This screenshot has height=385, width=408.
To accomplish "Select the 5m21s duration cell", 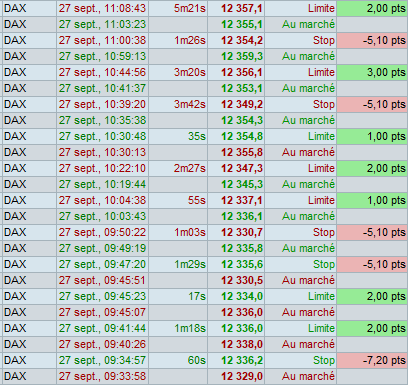I will click(178, 8).
